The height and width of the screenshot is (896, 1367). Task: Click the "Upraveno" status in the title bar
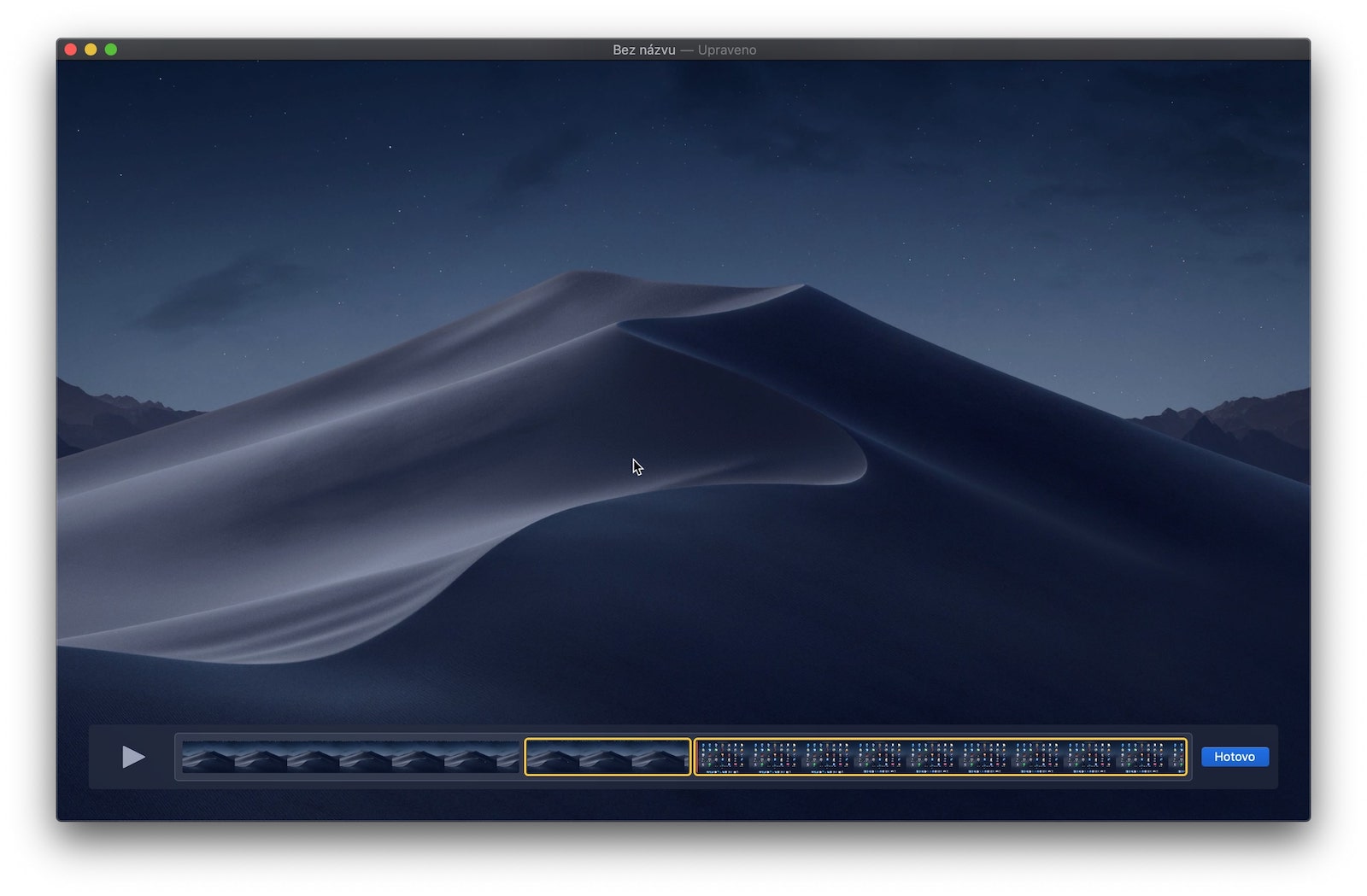pyautogui.click(x=727, y=50)
